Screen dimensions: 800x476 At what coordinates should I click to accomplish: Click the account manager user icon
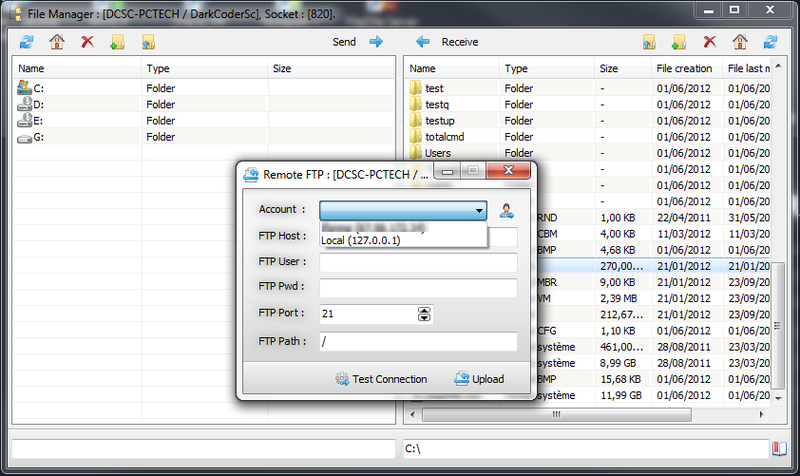tap(507, 210)
